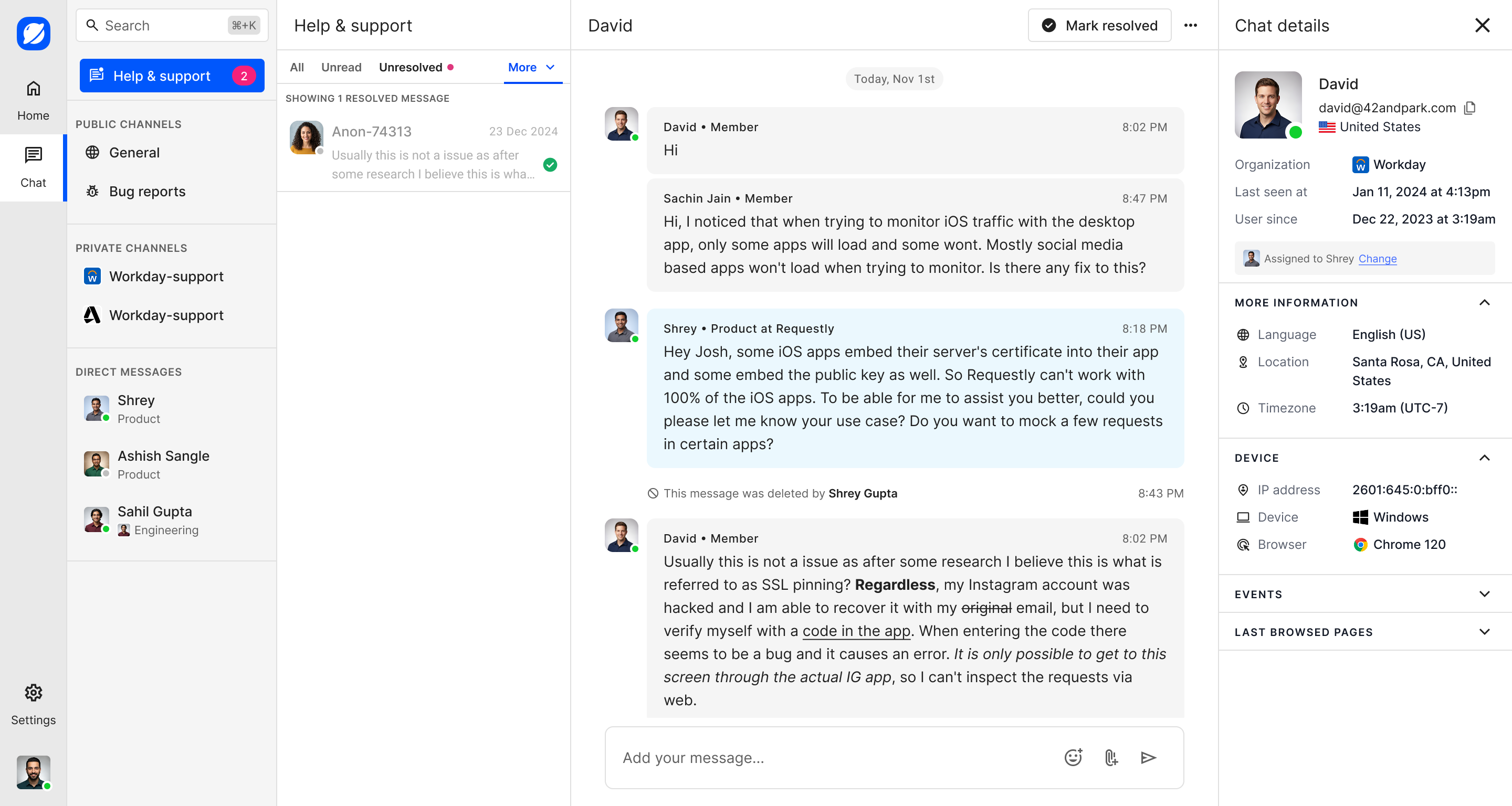Click David's profile photo in Chat details

point(1268,105)
